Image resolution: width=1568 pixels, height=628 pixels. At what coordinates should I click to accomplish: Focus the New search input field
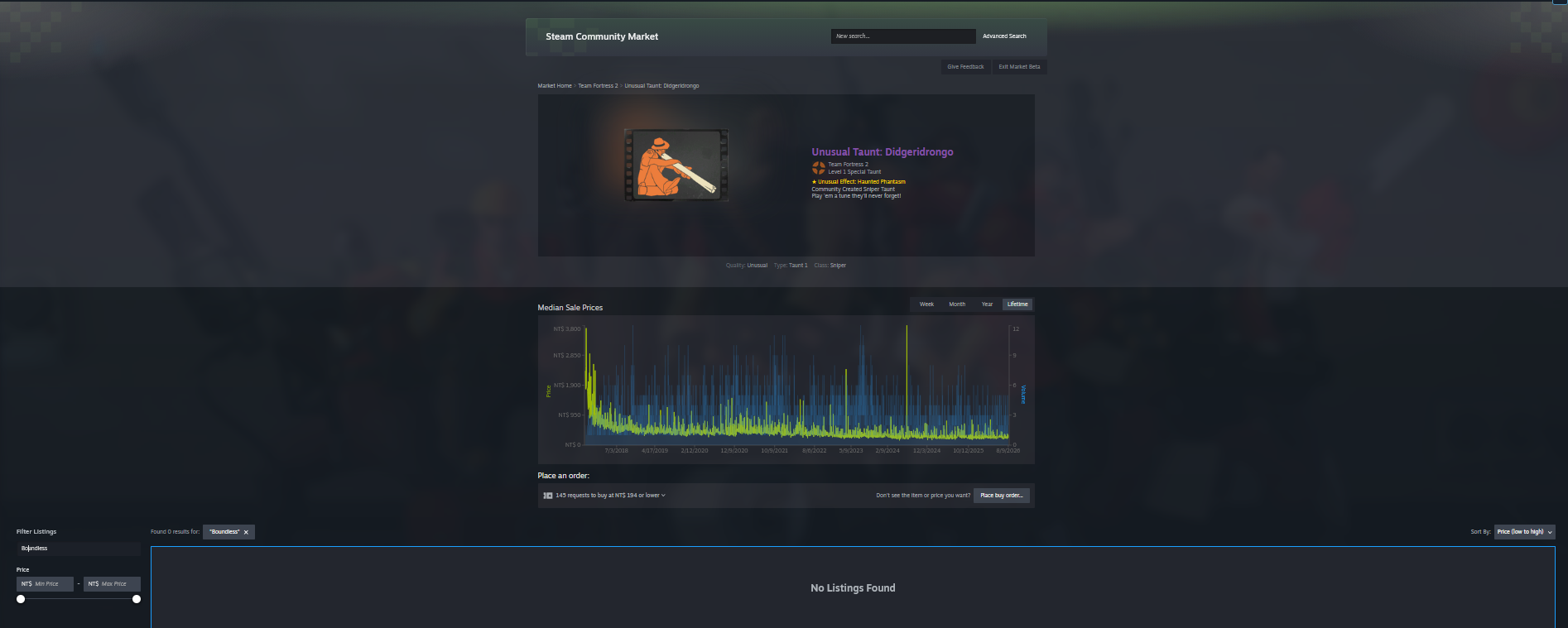[903, 36]
